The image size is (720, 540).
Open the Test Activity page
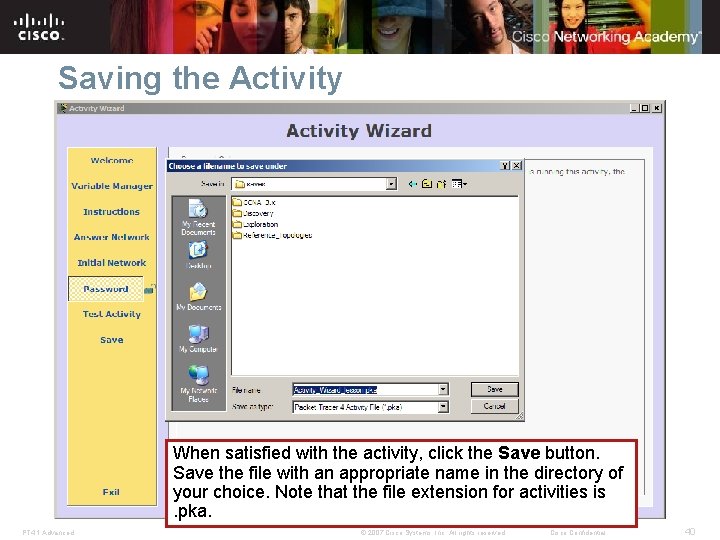112,314
